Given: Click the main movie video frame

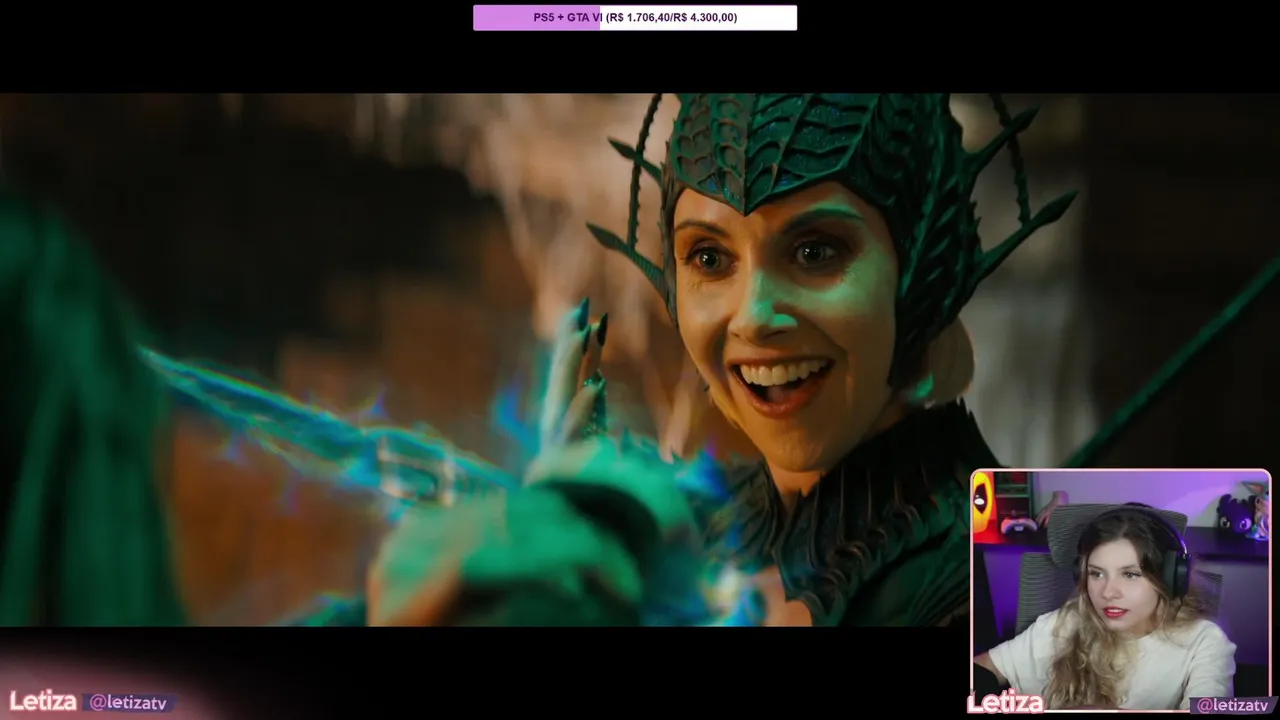Looking at the screenshot, I should coord(640,360).
